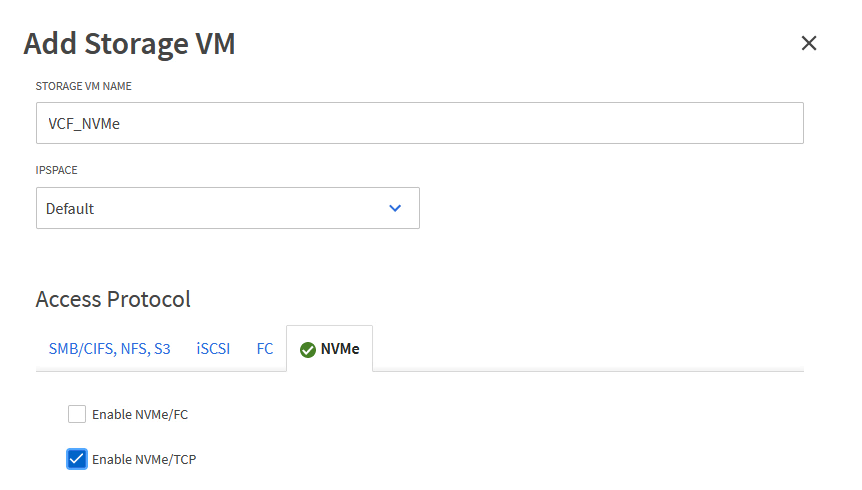Switch to the SMB/CIFS, NFS, S3 tab
Image resolution: width=862 pixels, height=490 pixels.
click(x=109, y=349)
